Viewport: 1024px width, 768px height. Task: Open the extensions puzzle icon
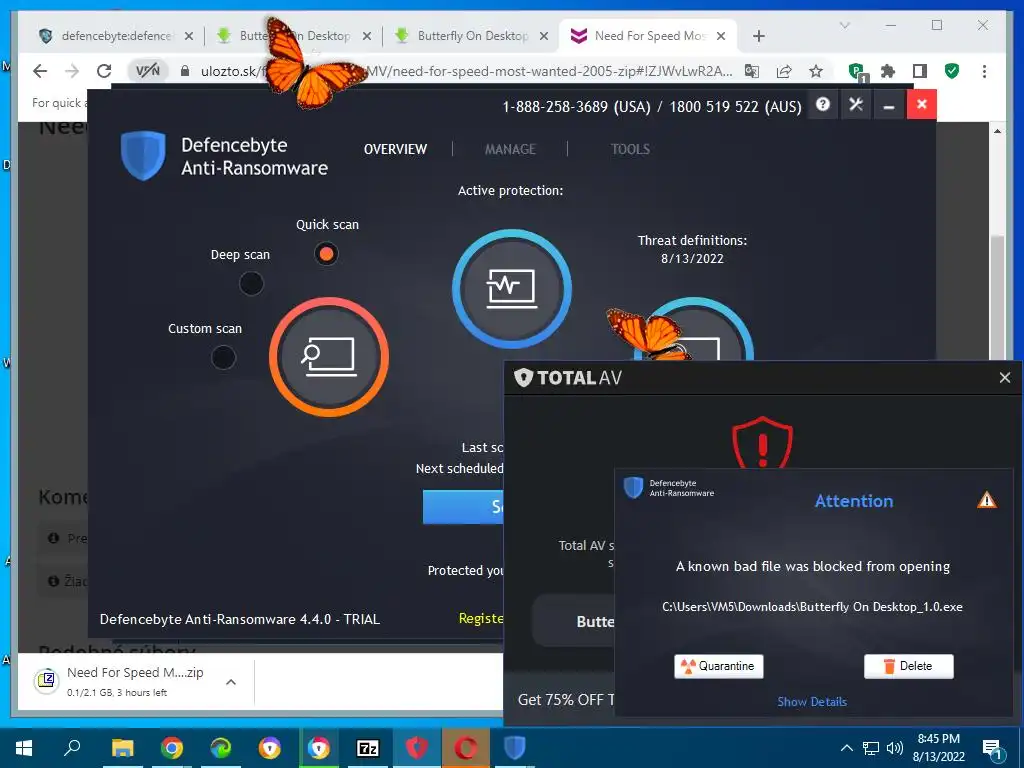point(888,71)
